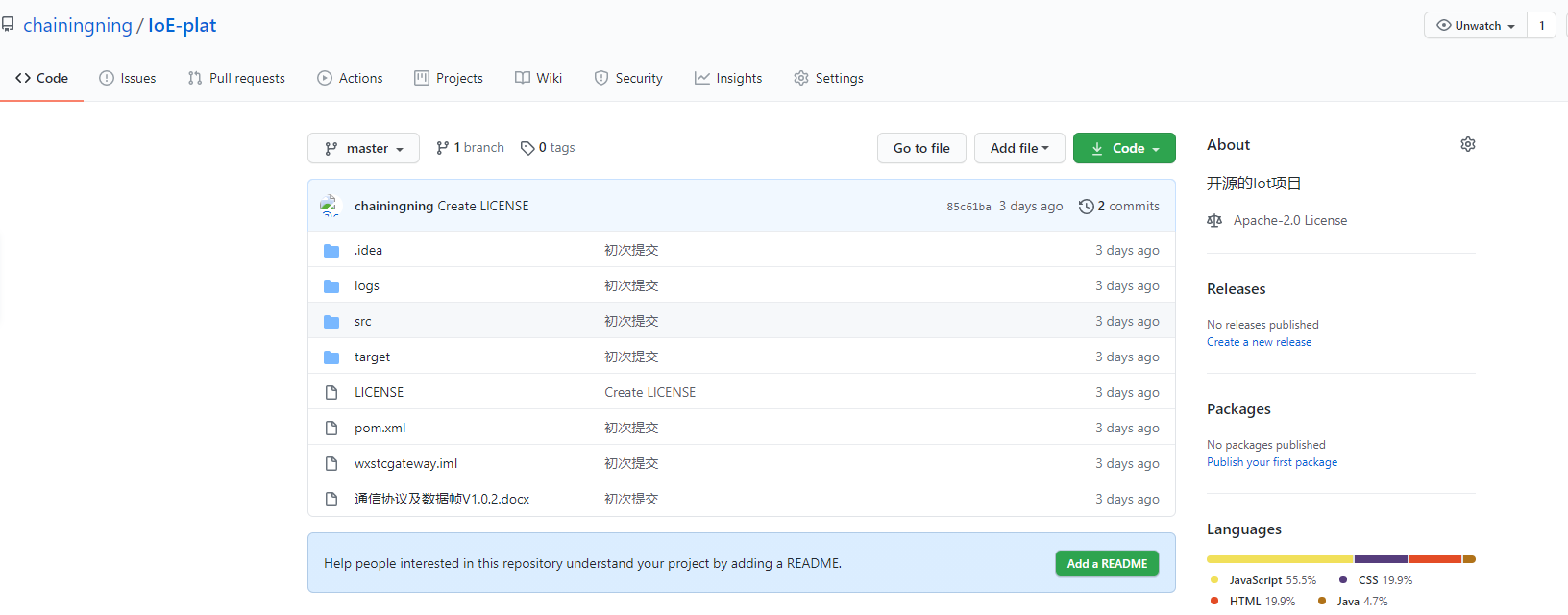Image resolution: width=1568 pixels, height=615 pixels.
Task: Open the Pull requests tab
Action: click(236, 78)
